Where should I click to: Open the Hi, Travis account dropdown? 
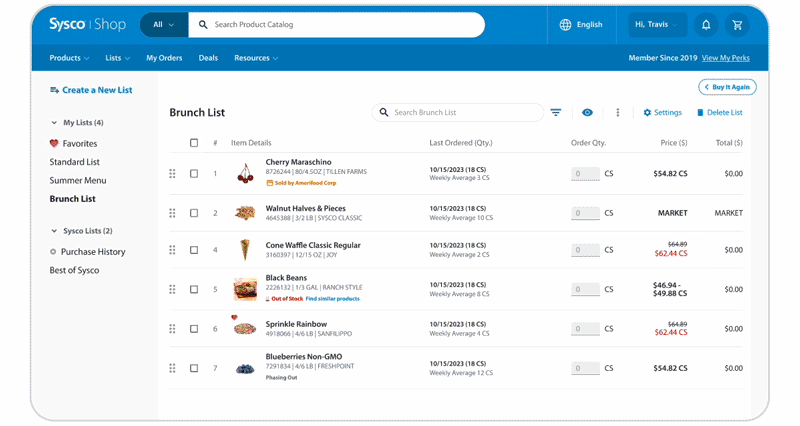(657, 24)
